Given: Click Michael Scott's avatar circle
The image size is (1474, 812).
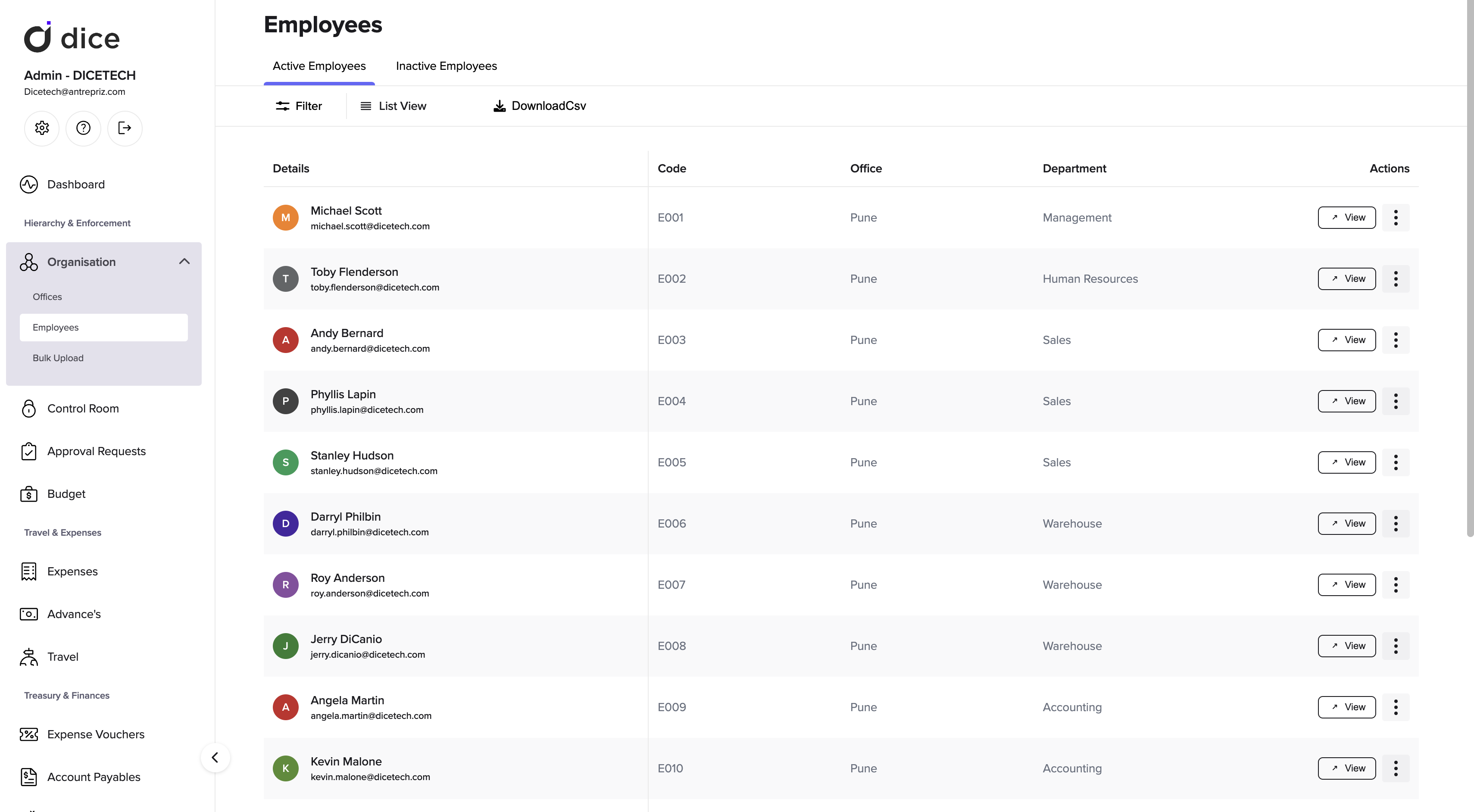Looking at the screenshot, I should pos(285,218).
